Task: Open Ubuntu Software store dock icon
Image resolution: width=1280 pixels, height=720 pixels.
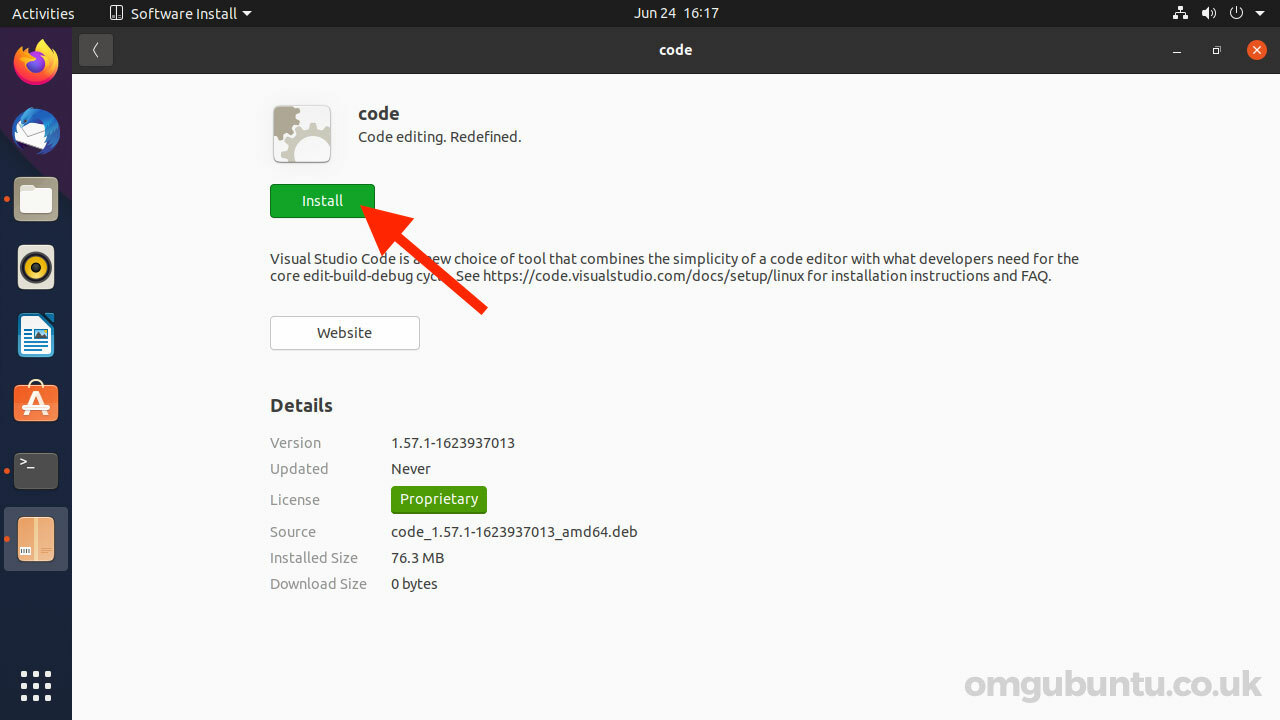Action: point(36,402)
